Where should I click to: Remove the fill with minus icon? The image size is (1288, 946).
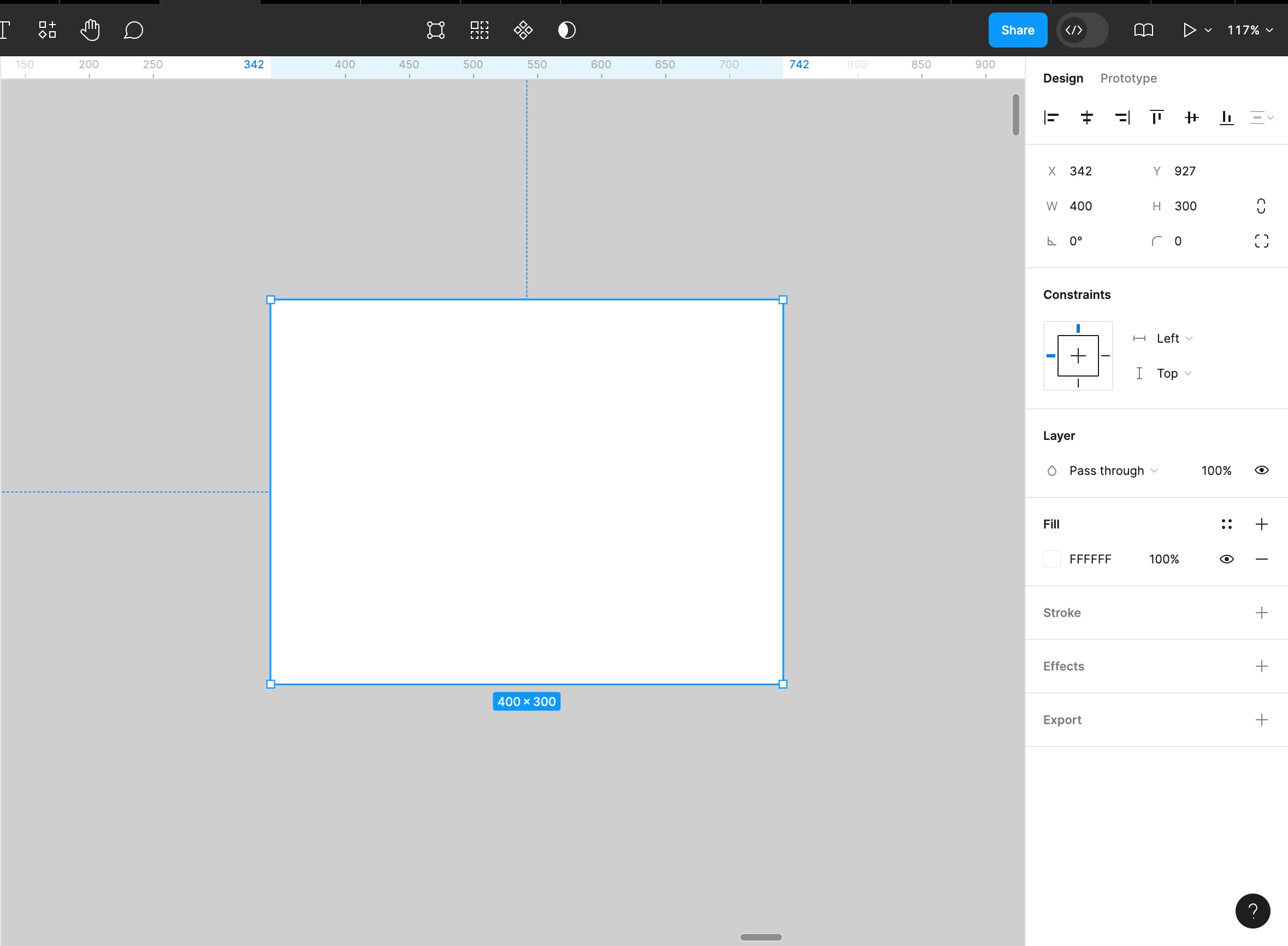pos(1261,559)
